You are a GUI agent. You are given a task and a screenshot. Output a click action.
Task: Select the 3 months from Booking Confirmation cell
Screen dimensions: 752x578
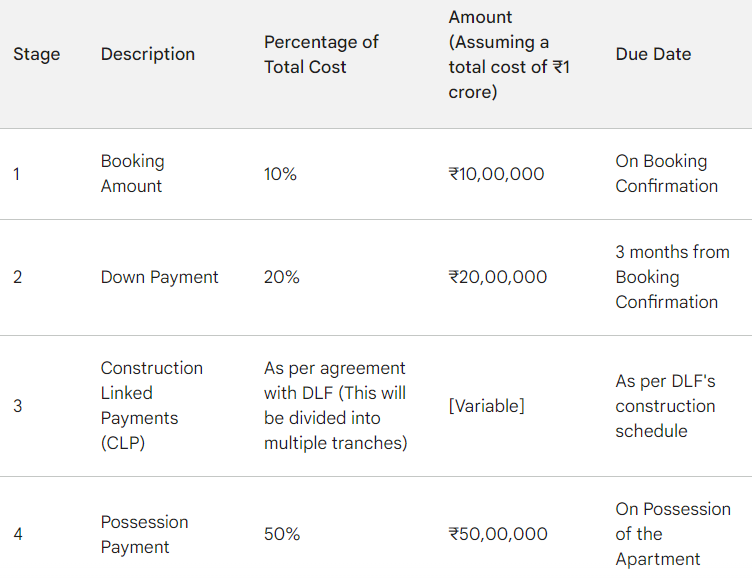pos(672,277)
